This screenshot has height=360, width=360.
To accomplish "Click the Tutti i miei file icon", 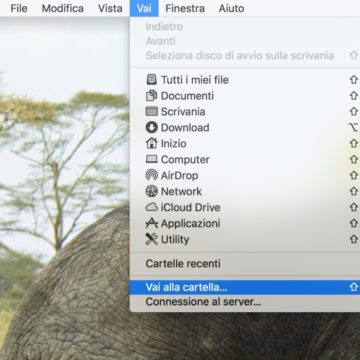I will click(152, 80).
